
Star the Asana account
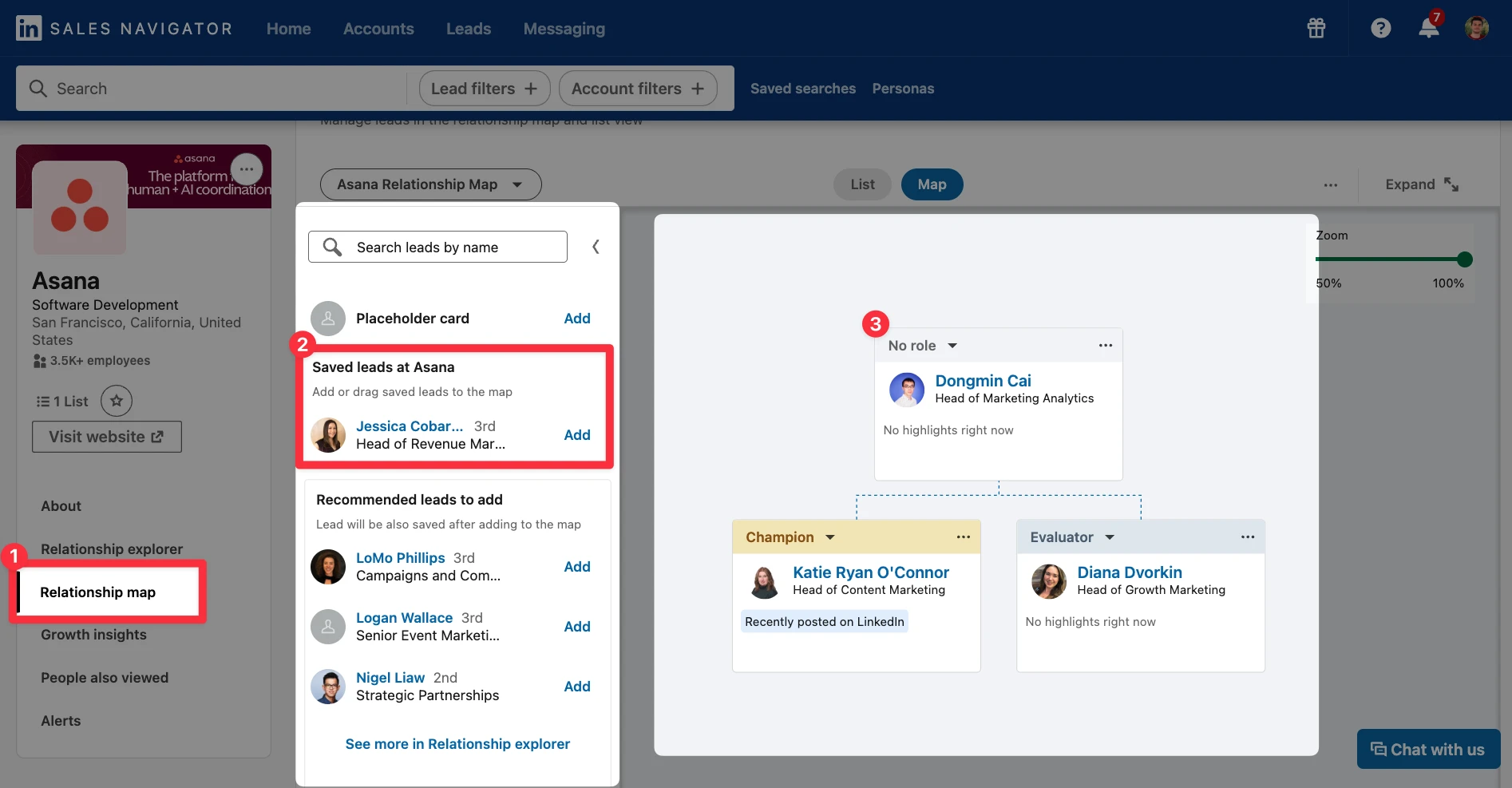pyautogui.click(x=117, y=401)
